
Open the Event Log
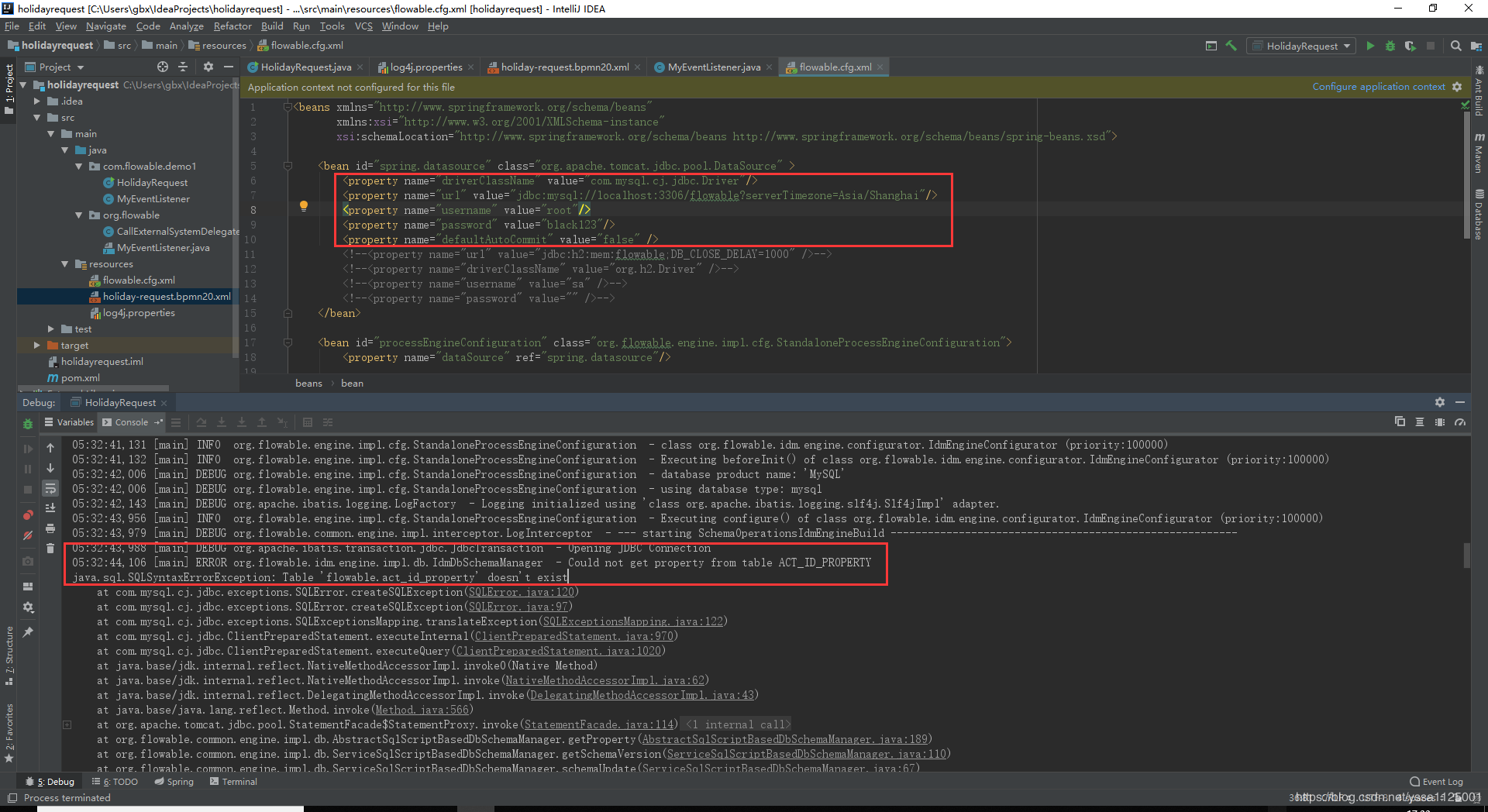point(1436,782)
